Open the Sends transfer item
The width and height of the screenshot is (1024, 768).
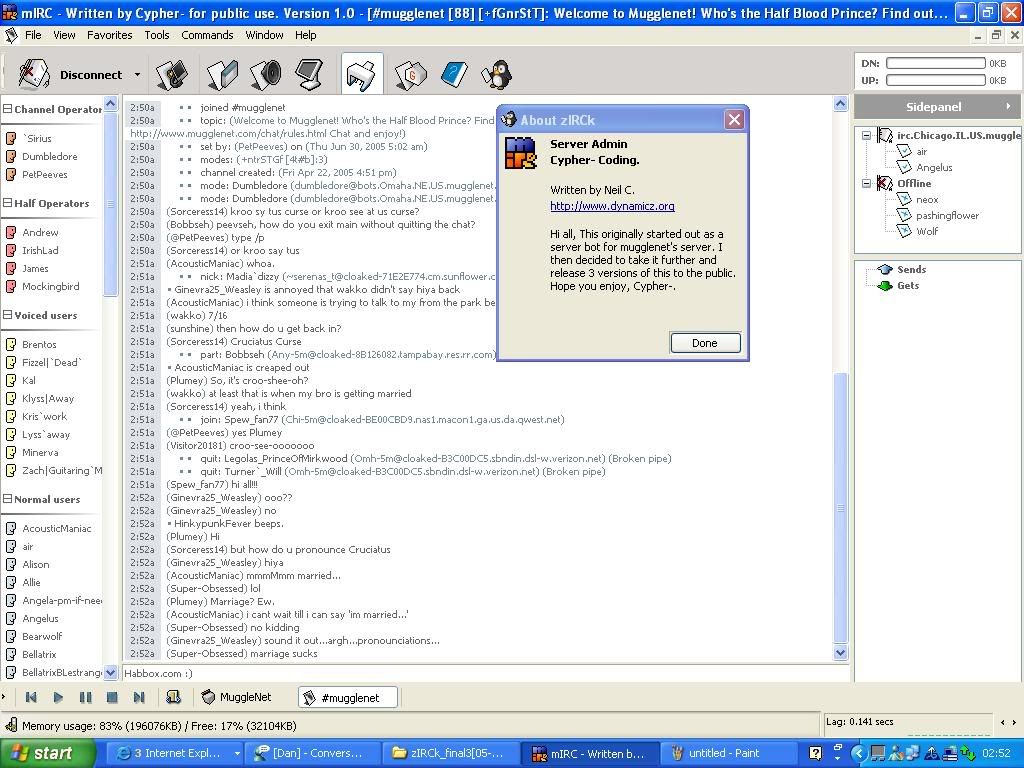tap(911, 269)
